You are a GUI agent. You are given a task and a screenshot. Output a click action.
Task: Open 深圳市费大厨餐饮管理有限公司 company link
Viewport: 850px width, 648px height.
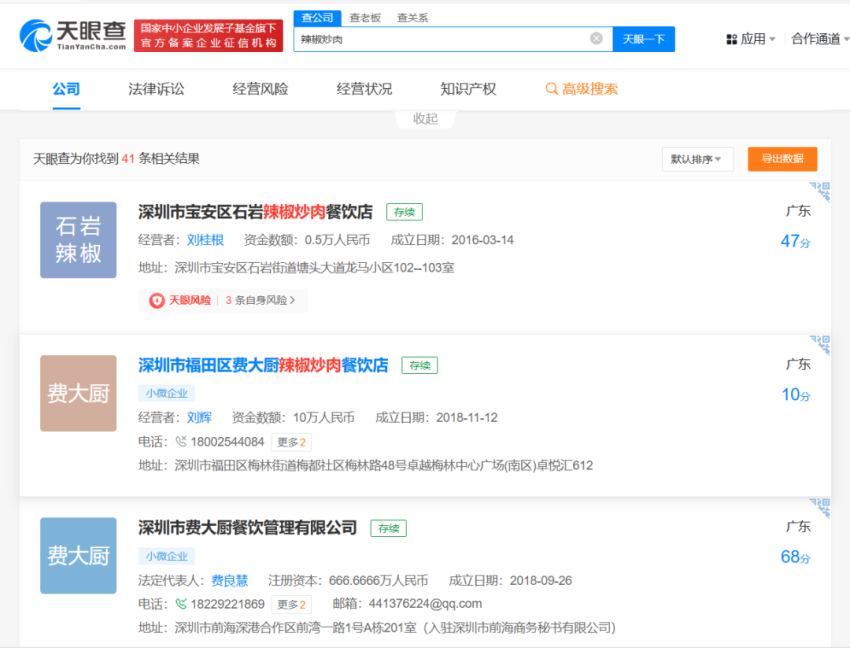[247, 527]
